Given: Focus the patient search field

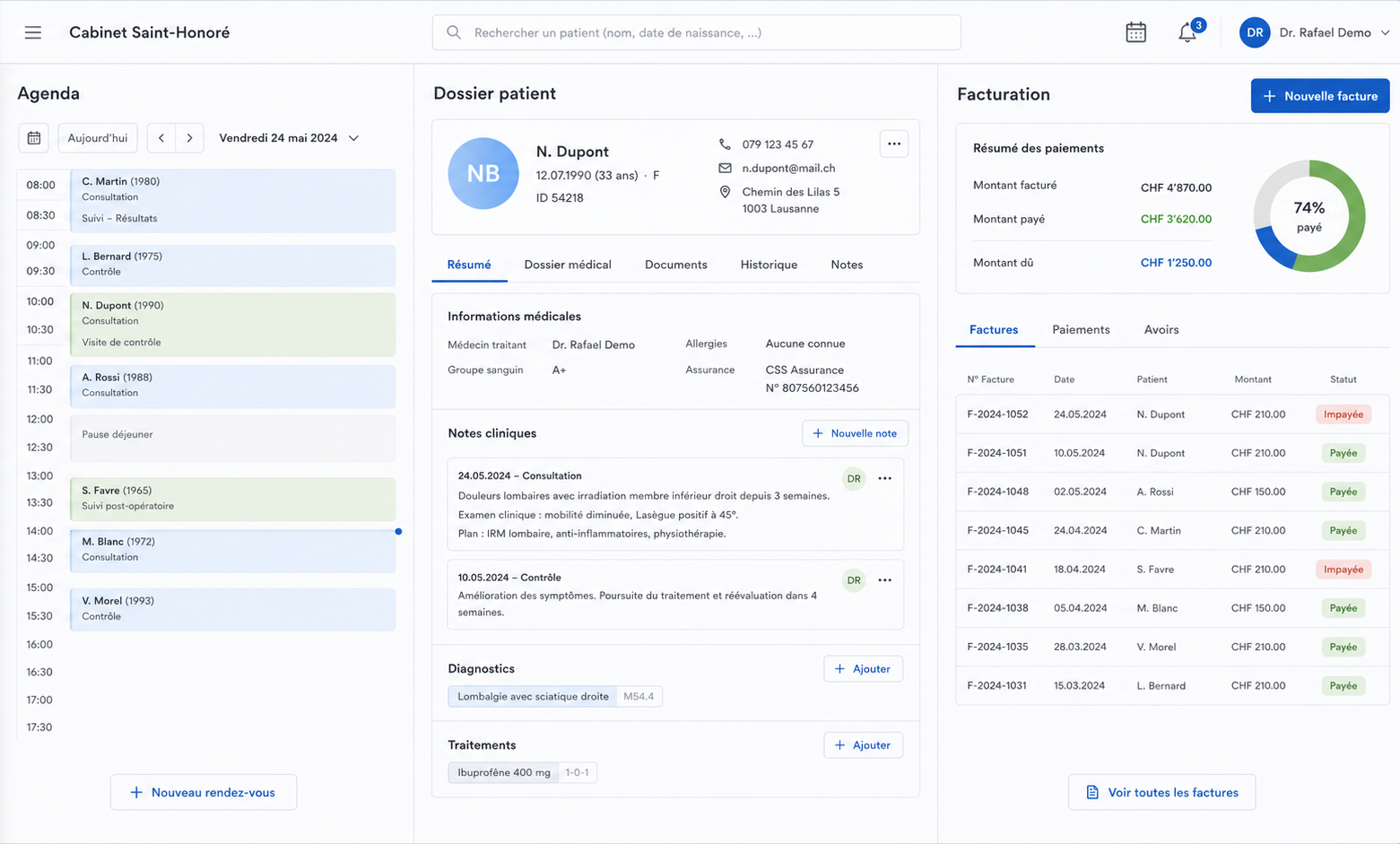Looking at the screenshot, I should pos(697,32).
